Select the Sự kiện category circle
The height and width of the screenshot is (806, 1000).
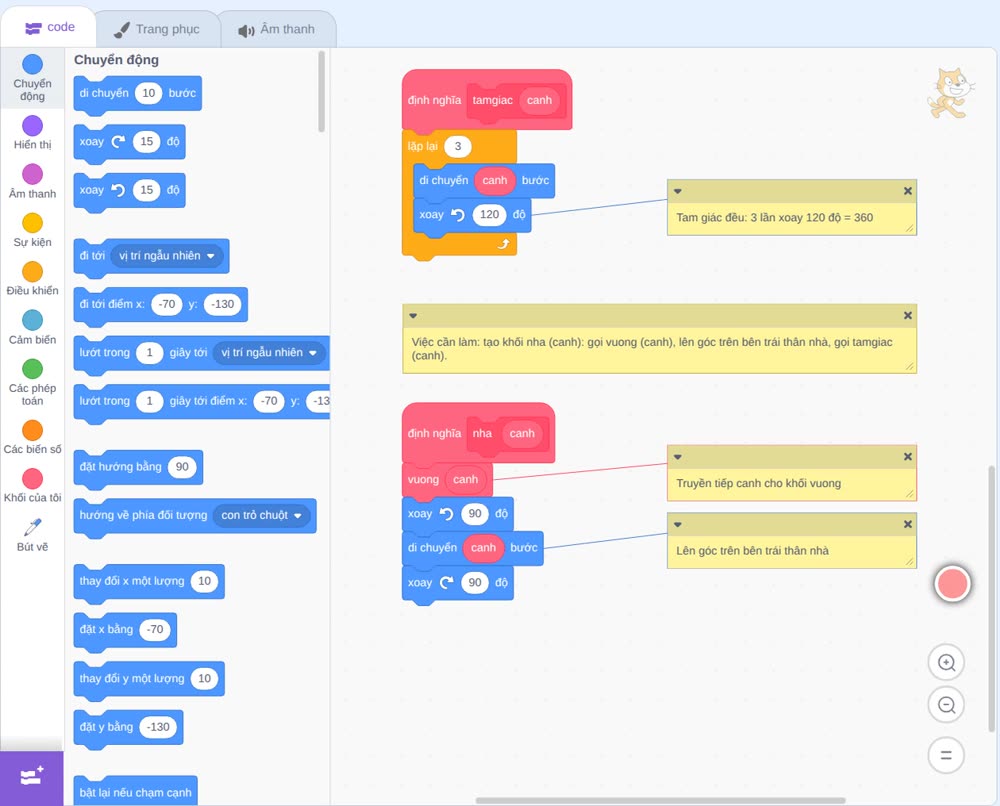click(x=33, y=223)
